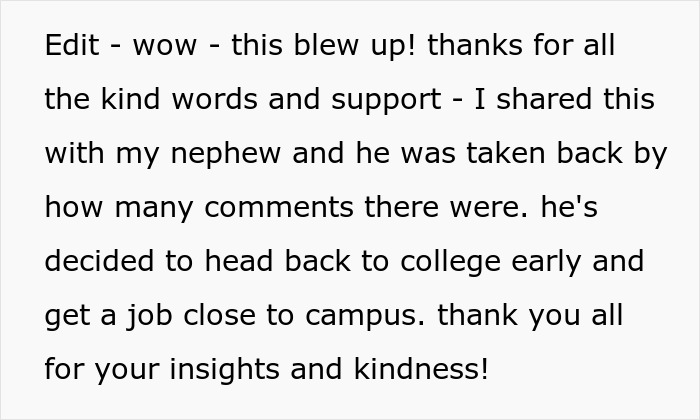The image size is (700, 420).
Task: Click the word "decided"
Action: [x=106, y=262]
